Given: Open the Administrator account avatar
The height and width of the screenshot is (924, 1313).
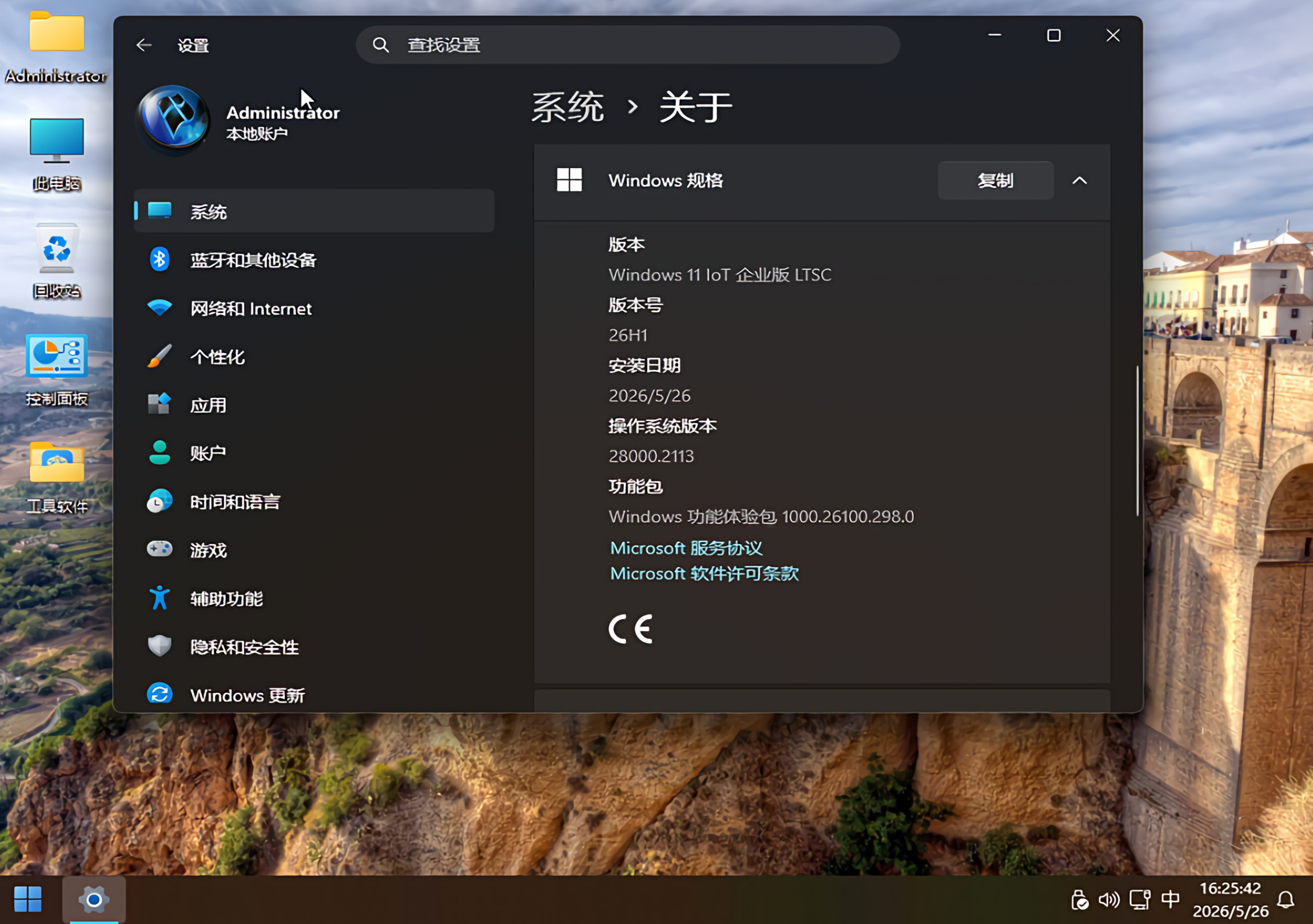Looking at the screenshot, I should click(x=174, y=120).
